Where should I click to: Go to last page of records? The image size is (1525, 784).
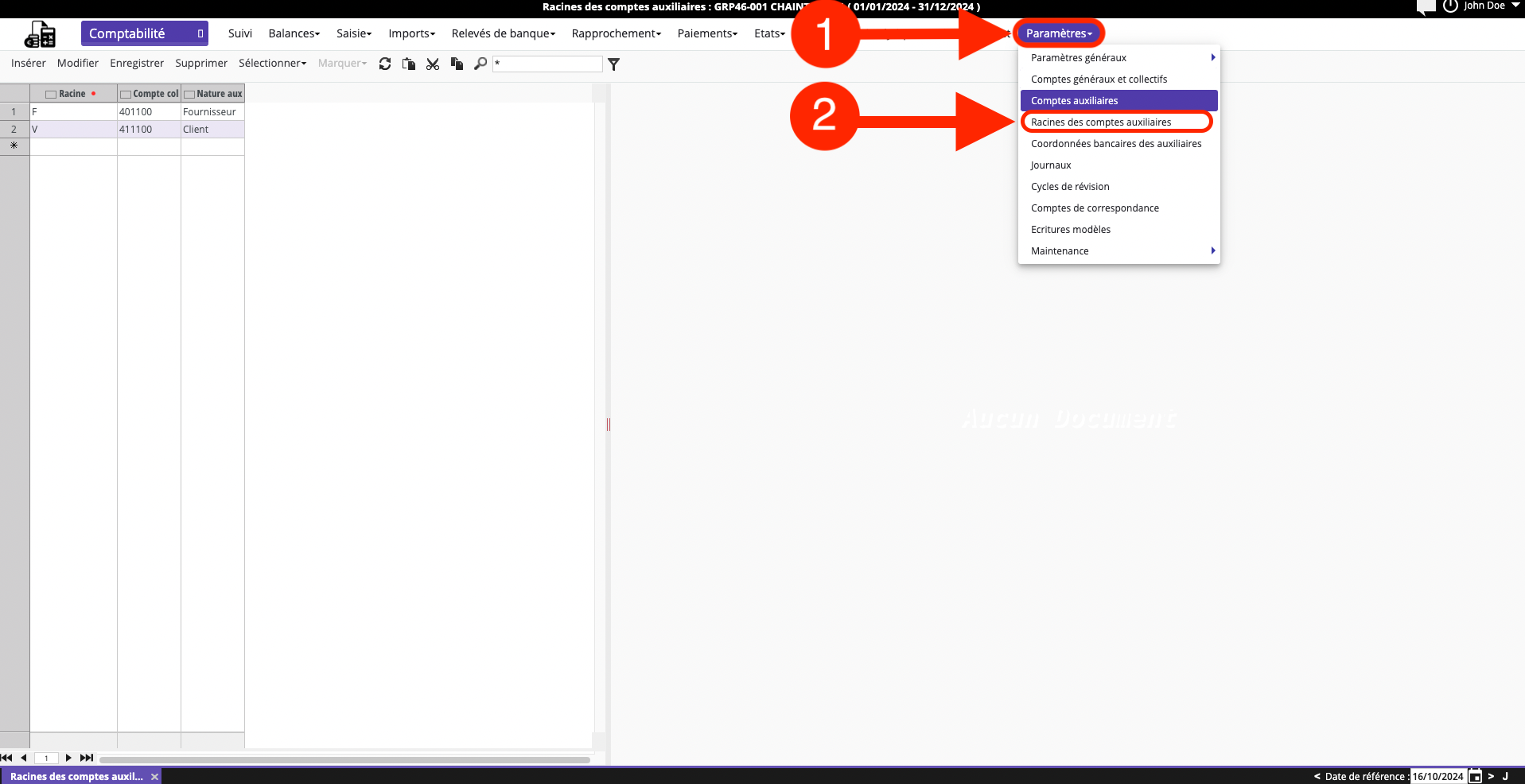(87, 758)
